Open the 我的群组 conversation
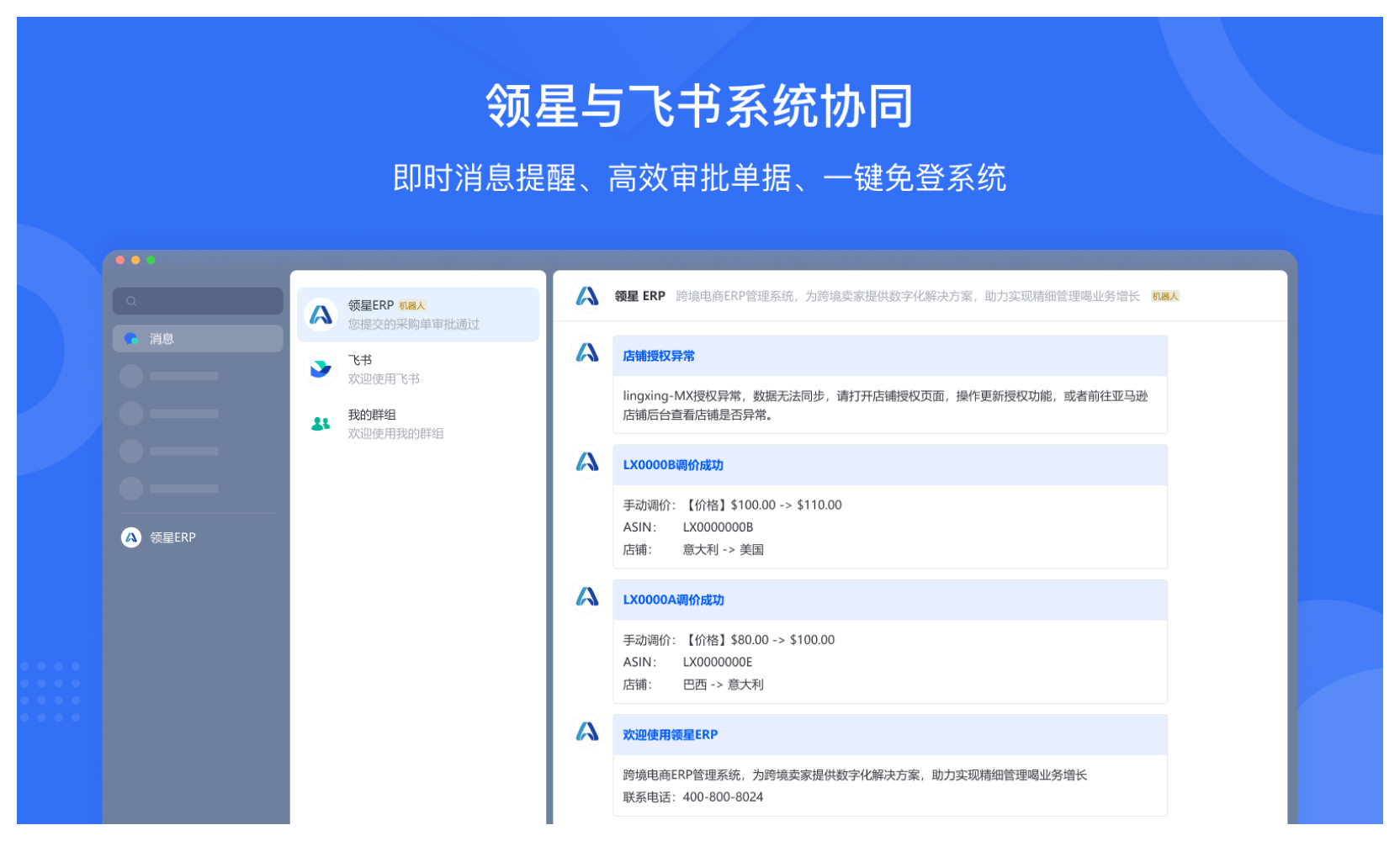This screenshot has width=1400, height=841. click(x=418, y=424)
